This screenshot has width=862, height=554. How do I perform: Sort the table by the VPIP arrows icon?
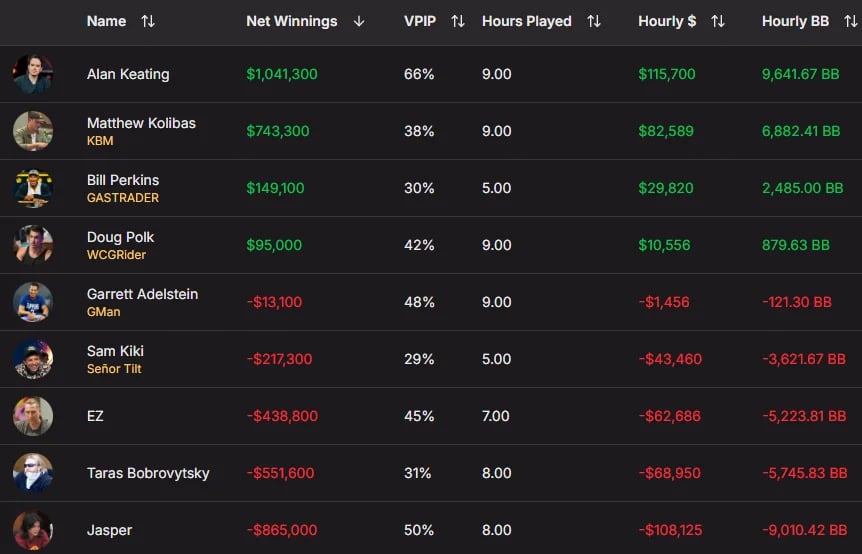click(x=458, y=21)
